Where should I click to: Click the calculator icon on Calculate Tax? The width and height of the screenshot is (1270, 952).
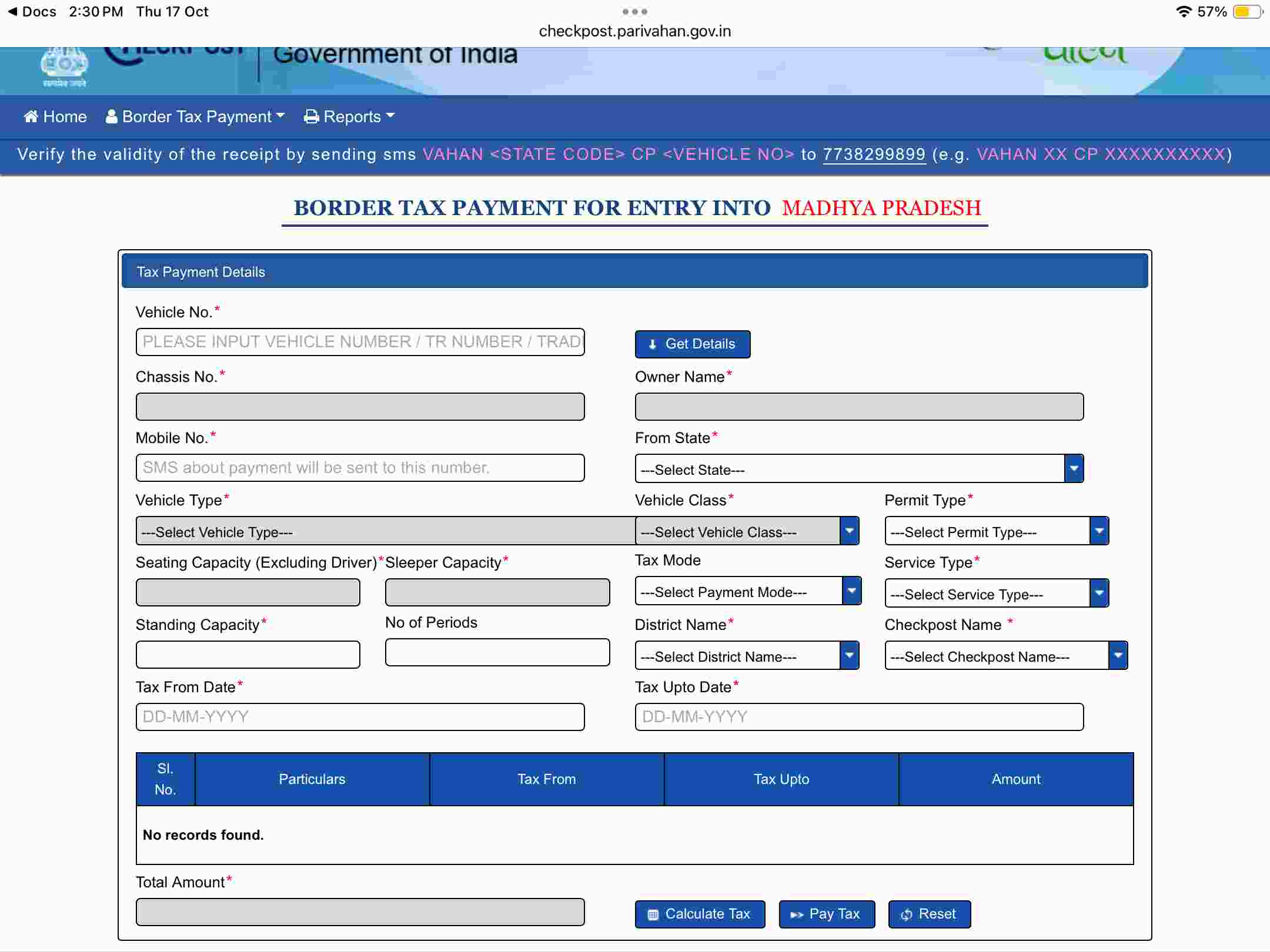(653, 914)
